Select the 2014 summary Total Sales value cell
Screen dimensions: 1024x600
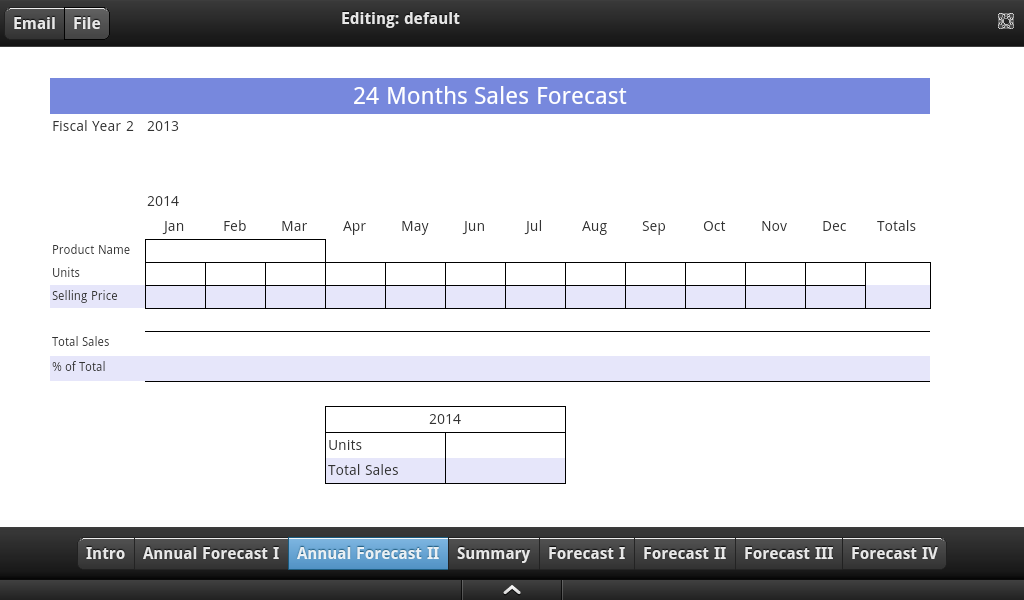click(x=505, y=471)
